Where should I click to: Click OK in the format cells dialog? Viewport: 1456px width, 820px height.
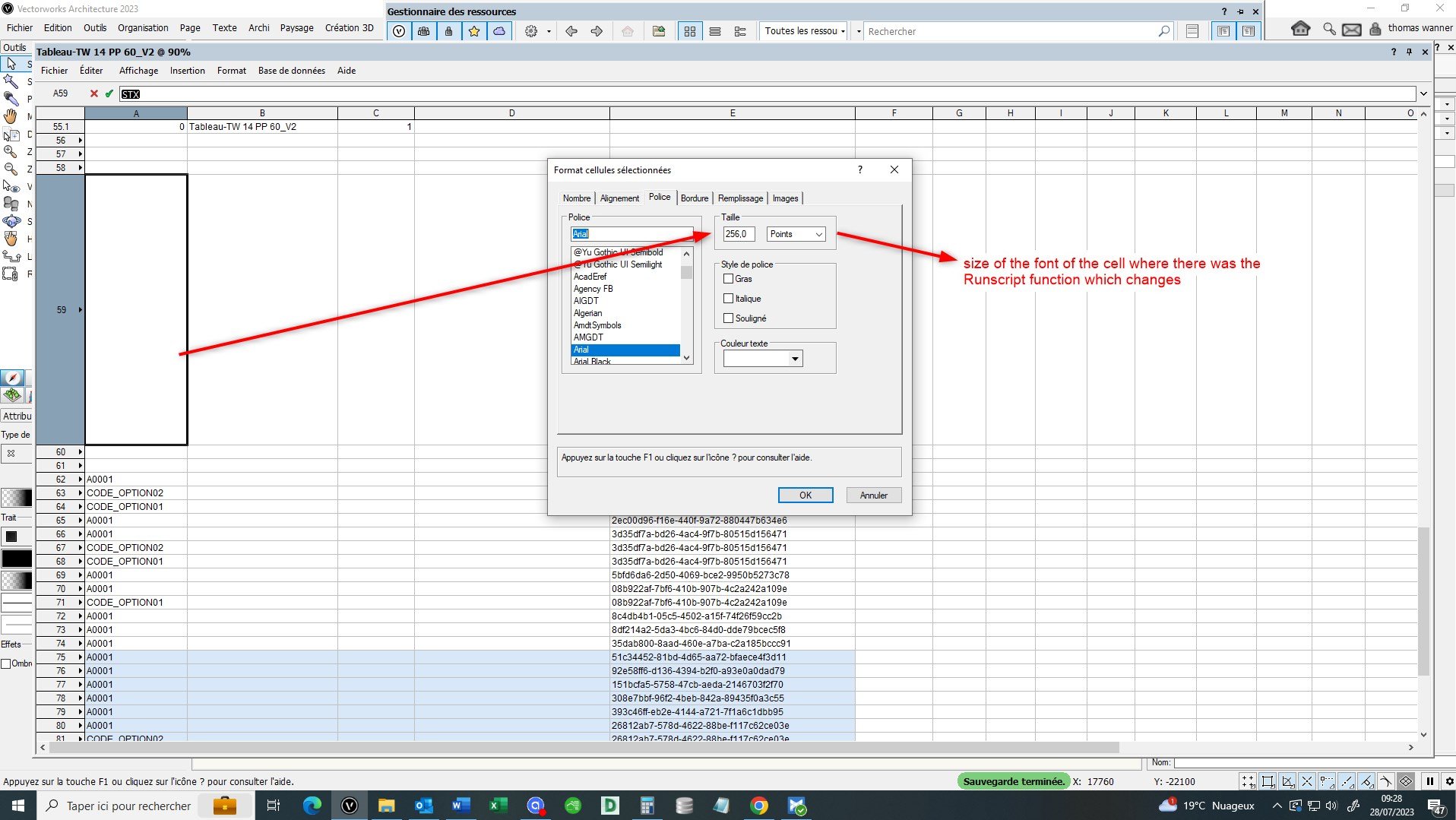(x=805, y=495)
